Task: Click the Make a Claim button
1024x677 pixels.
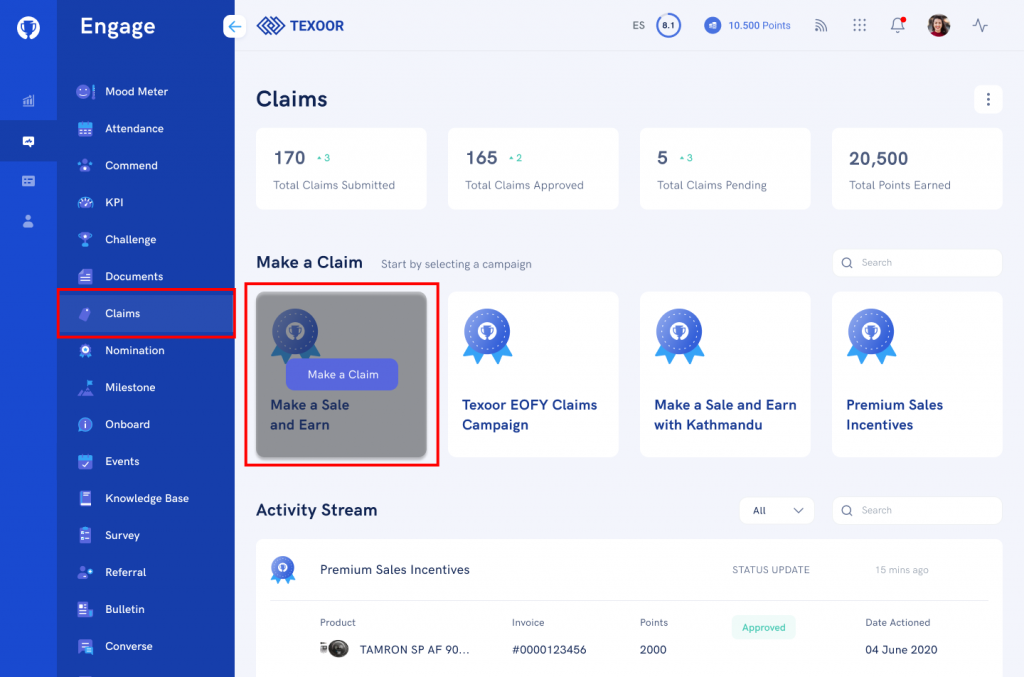Action: [342, 374]
